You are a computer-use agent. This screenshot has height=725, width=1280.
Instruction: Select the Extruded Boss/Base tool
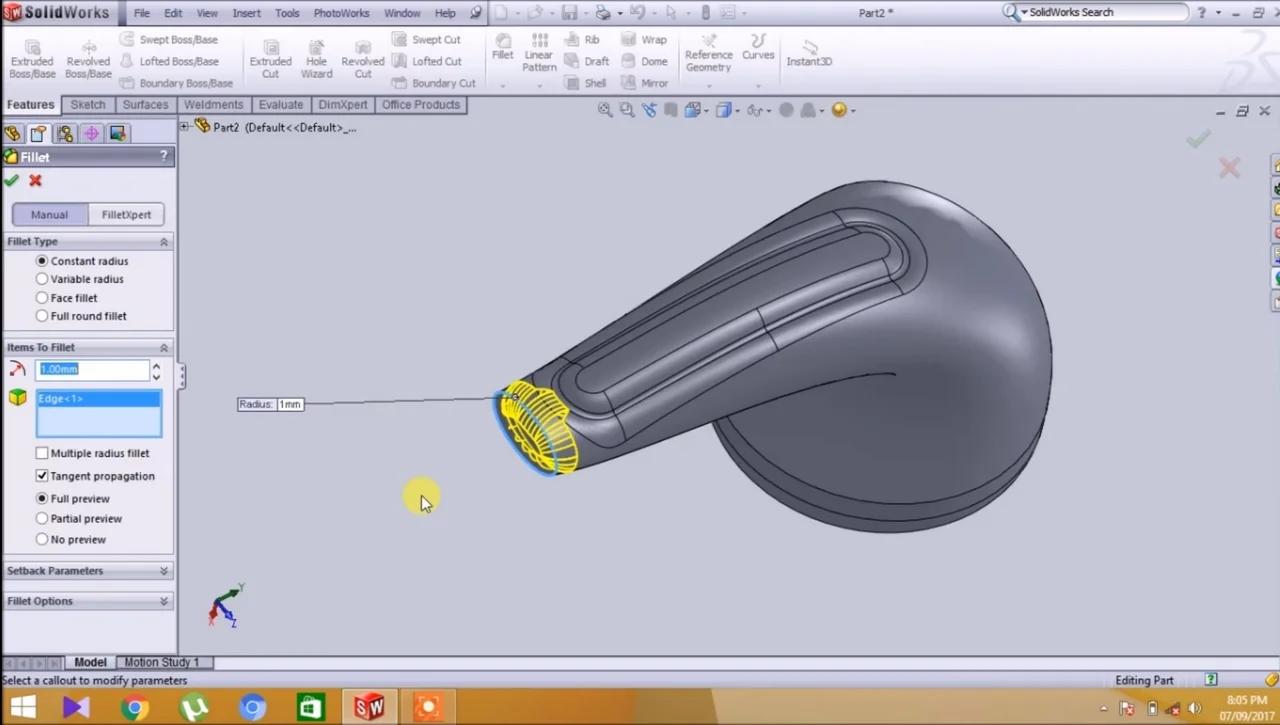[x=31, y=57]
